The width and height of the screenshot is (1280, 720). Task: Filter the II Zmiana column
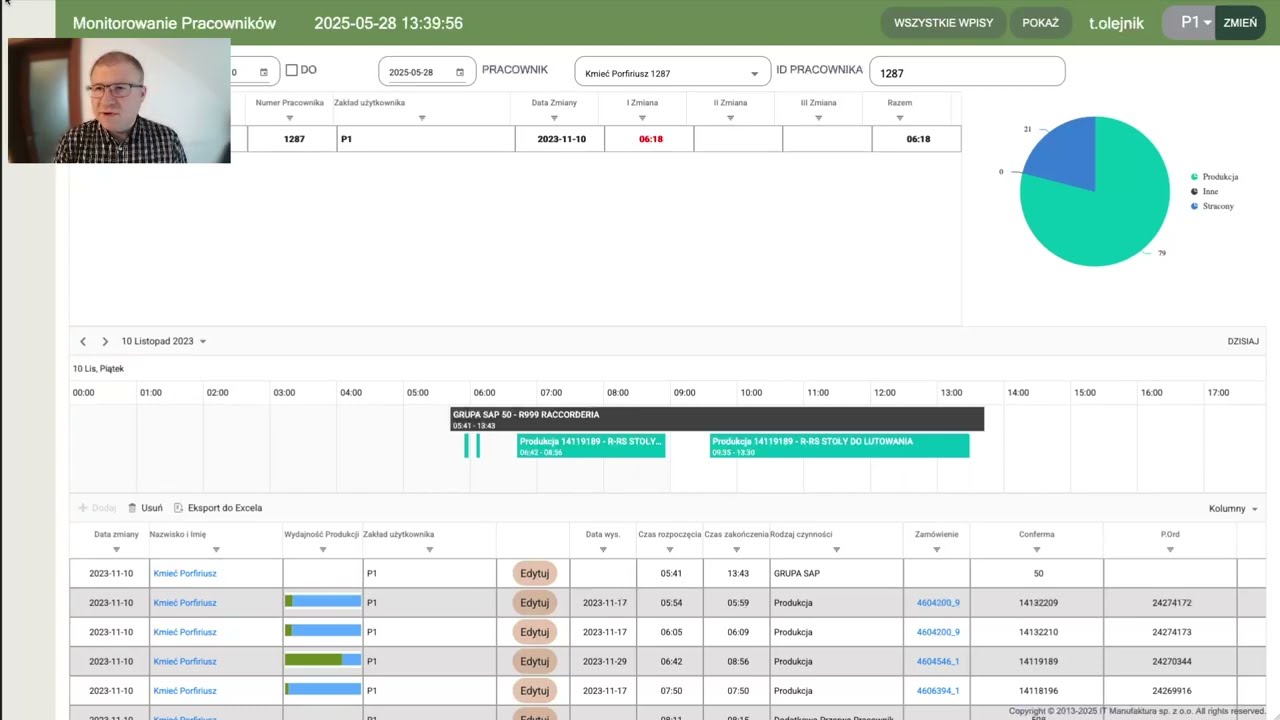tap(730, 118)
